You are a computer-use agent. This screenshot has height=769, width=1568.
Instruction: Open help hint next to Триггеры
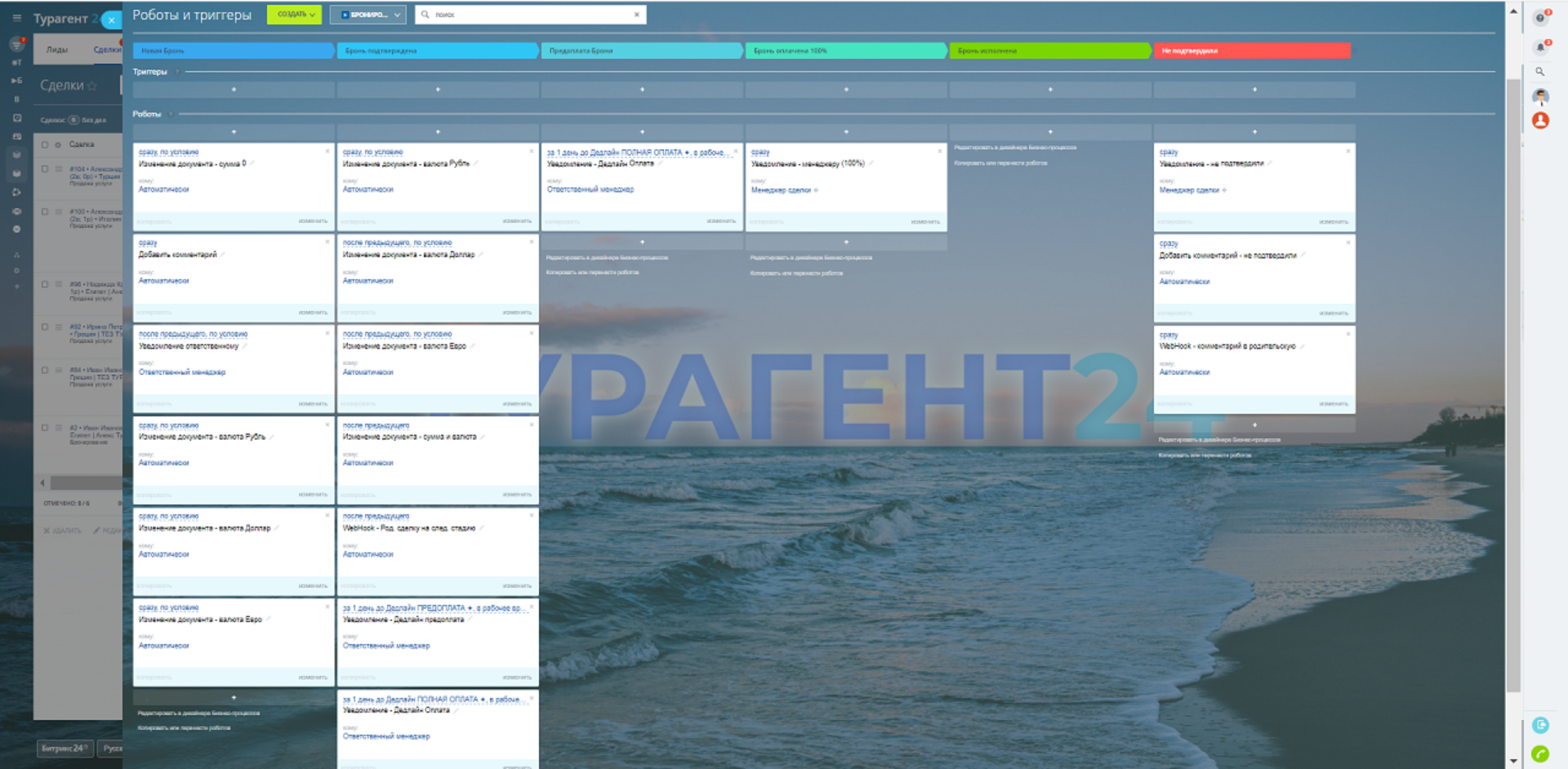pyautogui.click(x=177, y=72)
